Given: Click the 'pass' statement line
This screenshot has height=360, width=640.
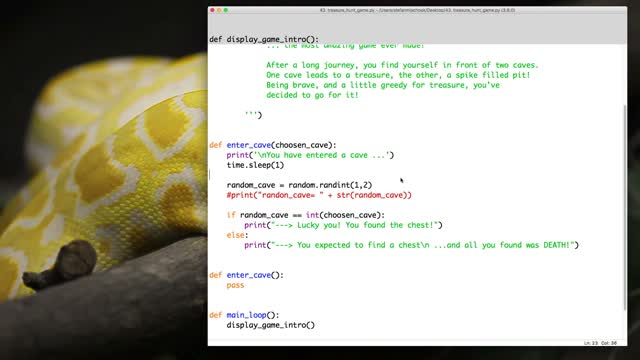Looking at the screenshot, I should coord(236,285).
